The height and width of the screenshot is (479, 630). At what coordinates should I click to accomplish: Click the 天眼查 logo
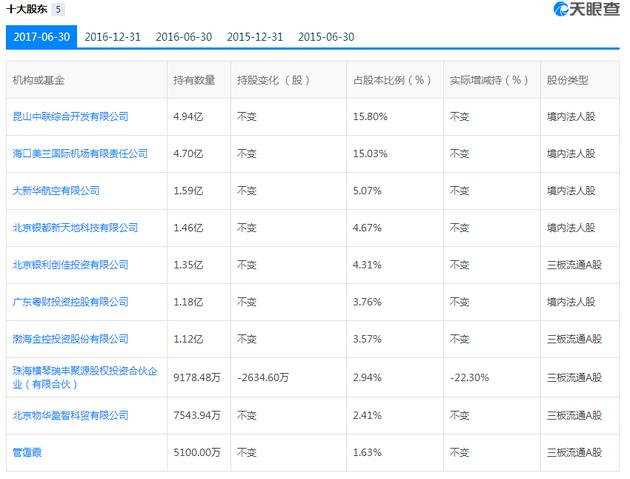(x=586, y=9)
